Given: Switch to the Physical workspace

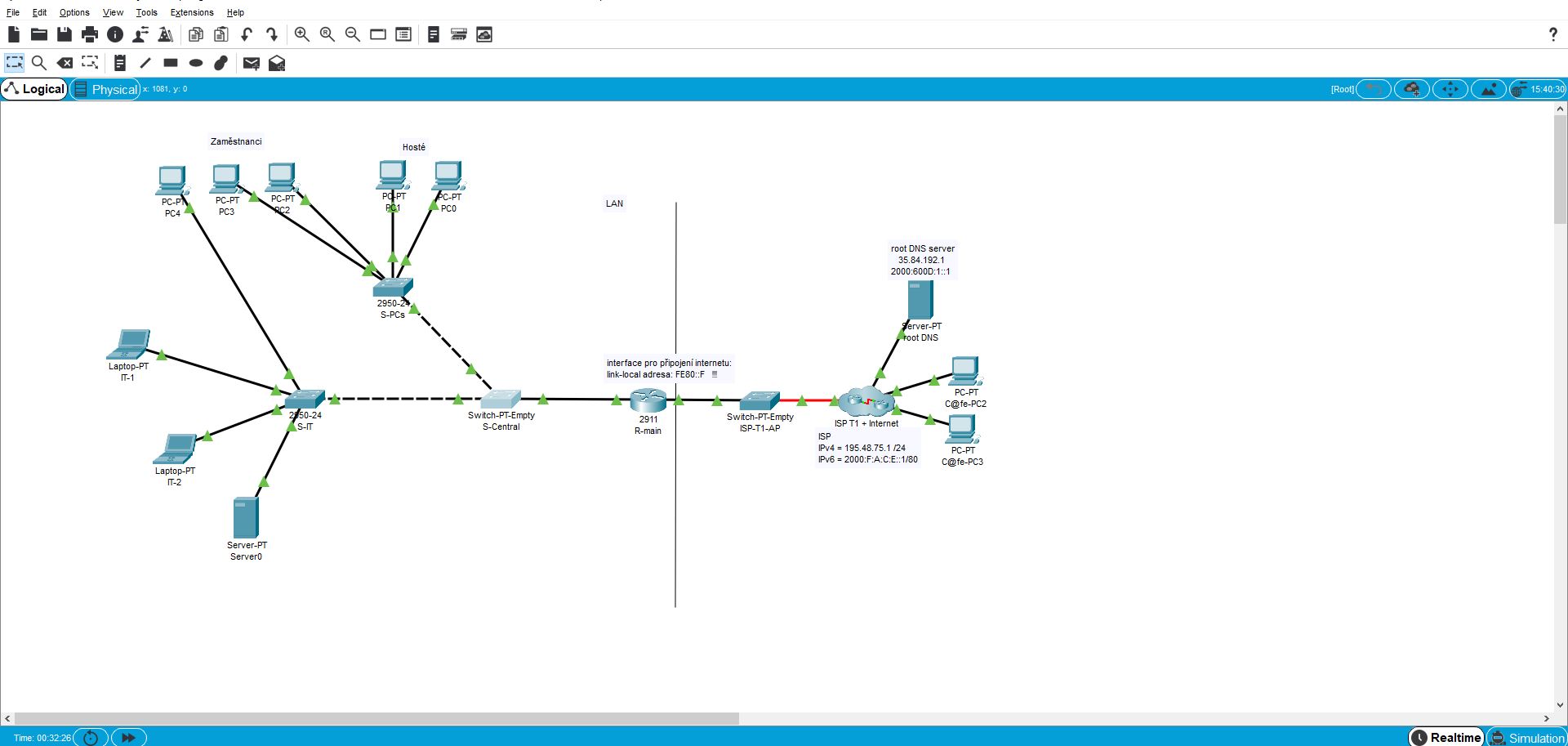Looking at the screenshot, I should click(x=105, y=89).
